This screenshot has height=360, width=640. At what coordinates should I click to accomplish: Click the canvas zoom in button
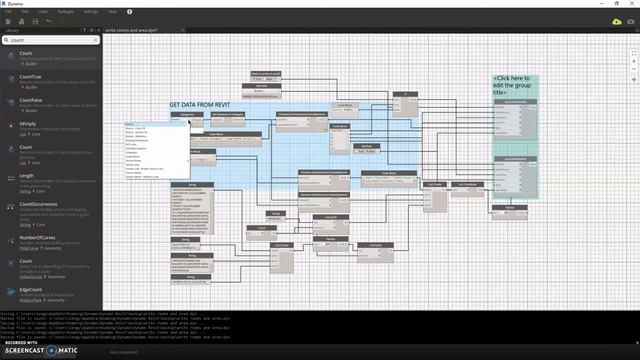pyautogui.click(x=634, y=62)
